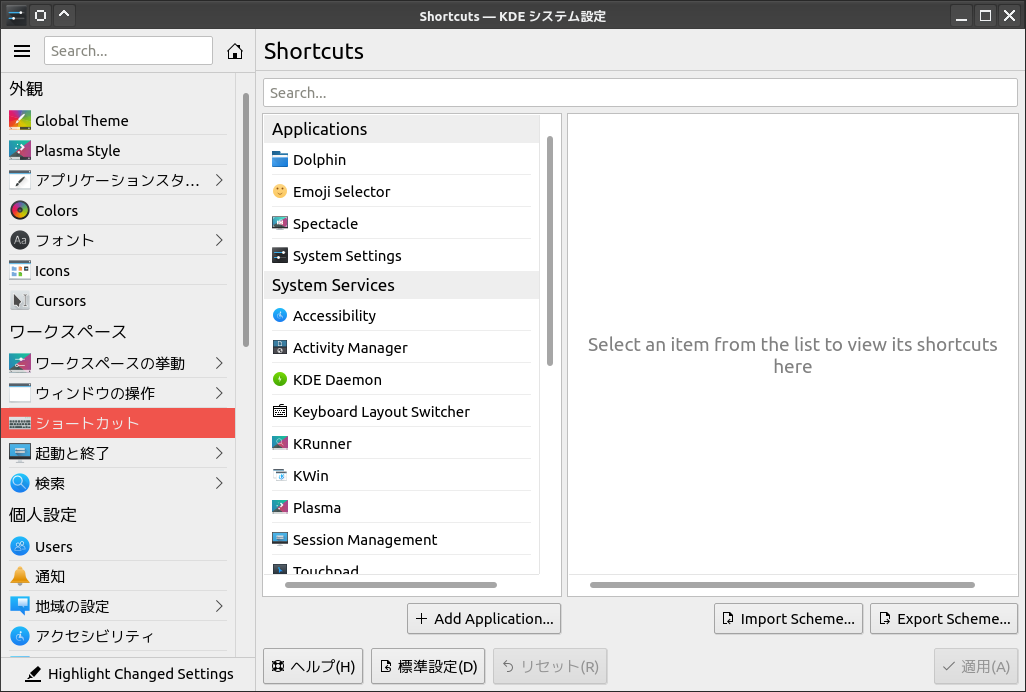This screenshot has width=1026, height=692.
Task: Click the Plasma Style icon
Action: 20,150
